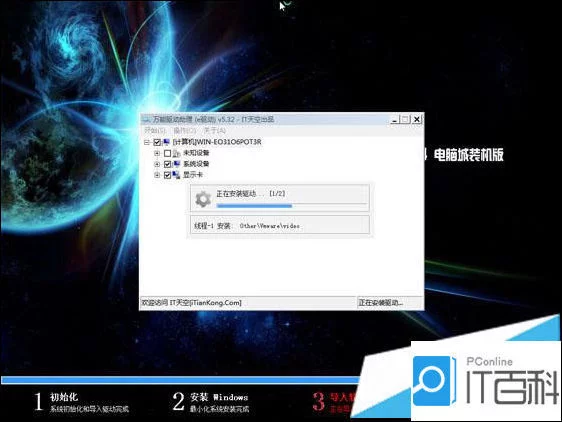
Task: Click the unknown device icon beside 未知设备
Action: click(176, 153)
